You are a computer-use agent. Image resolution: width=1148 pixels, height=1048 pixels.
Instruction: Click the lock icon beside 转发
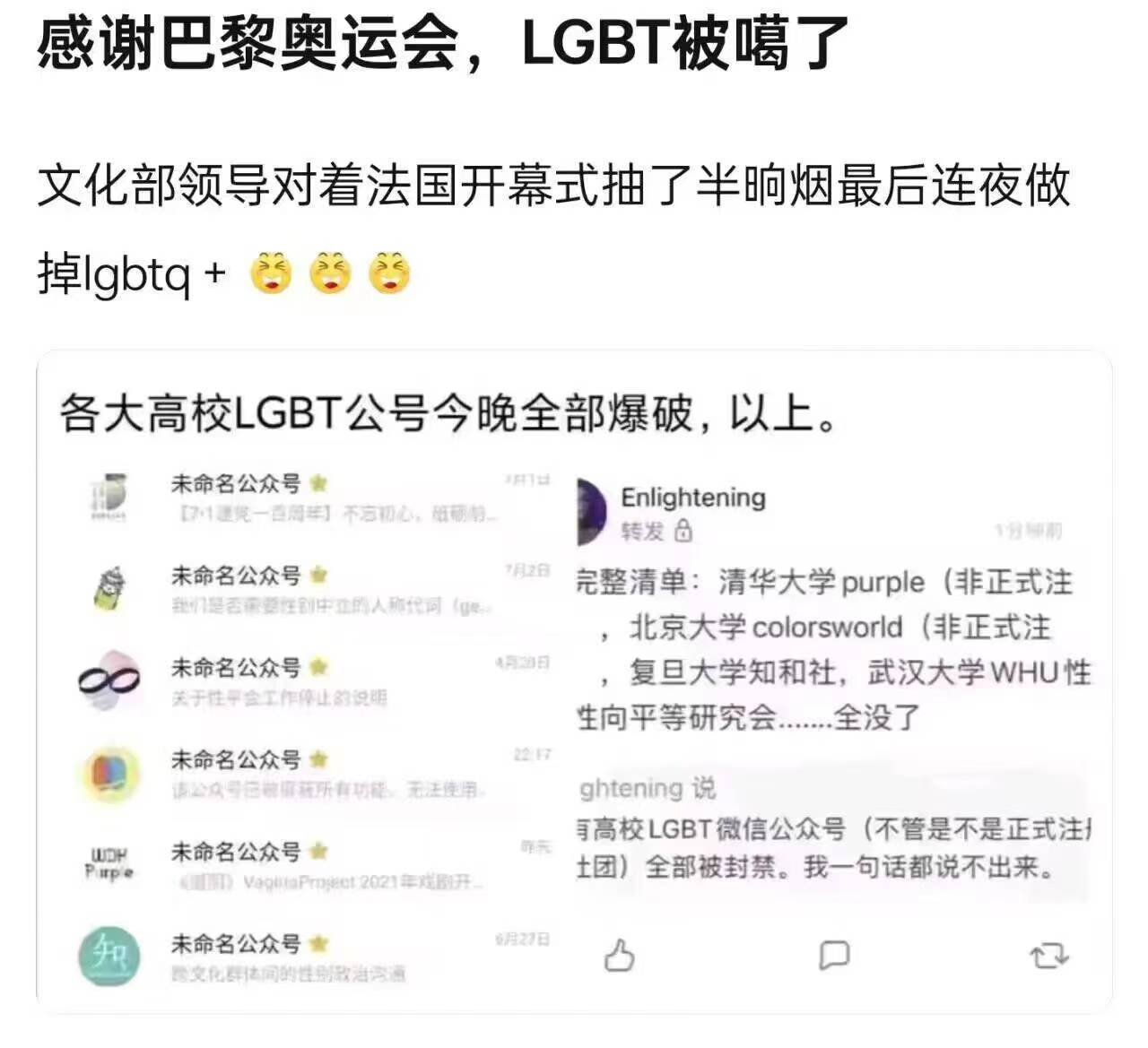[683, 531]
